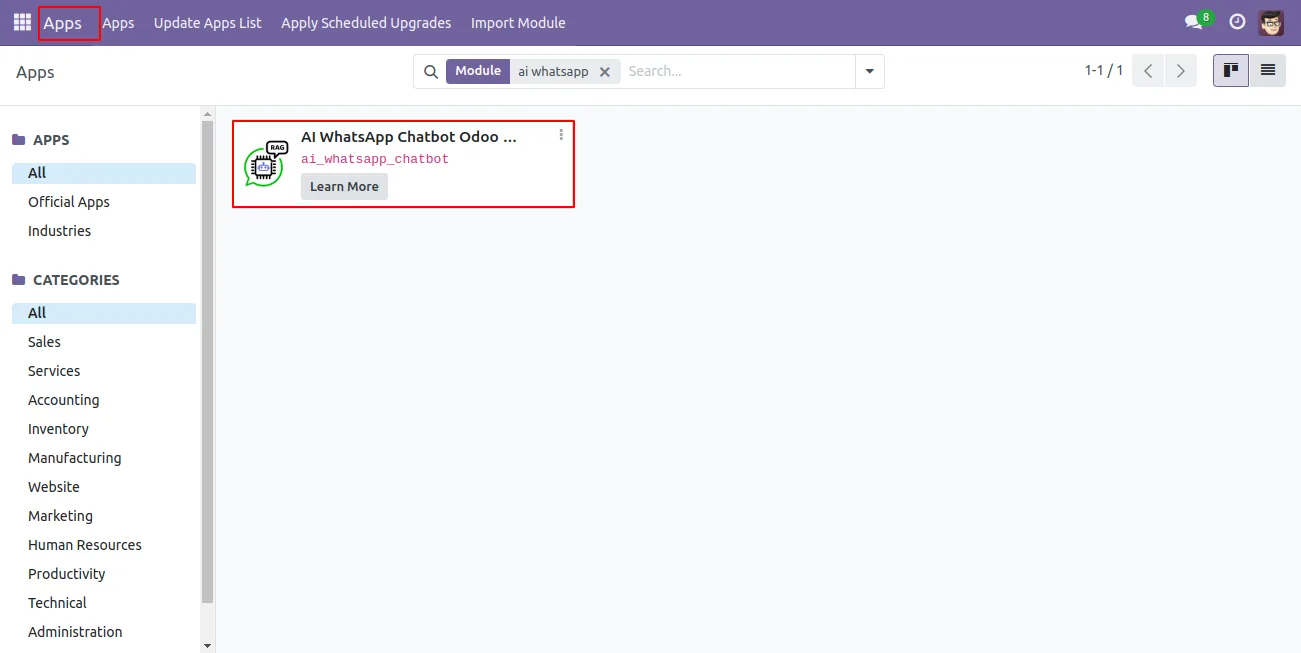Click the AI WhatsApp Chatbot module icon
The height and width of the screenshot is (653, 1301).
(x=265, y=164)
